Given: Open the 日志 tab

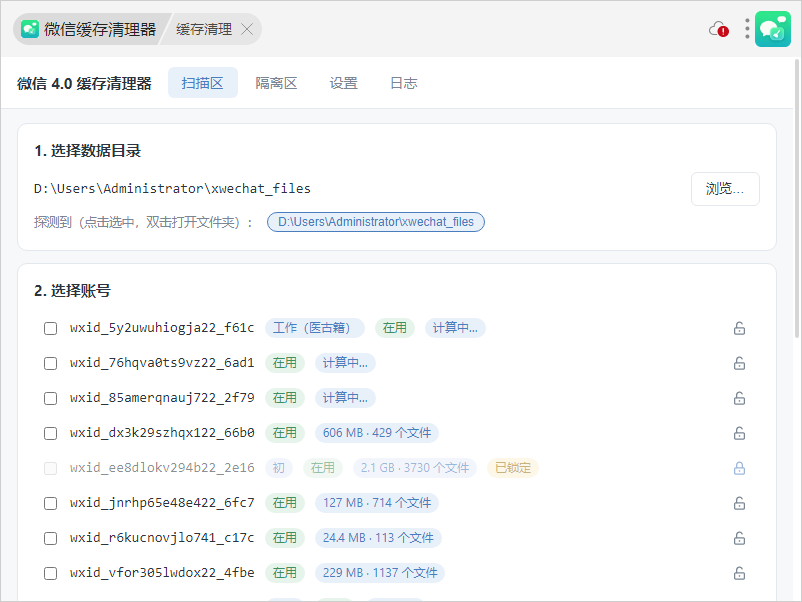Looking at the screenshot, I should pyautogui.click(x=404, y=83).
